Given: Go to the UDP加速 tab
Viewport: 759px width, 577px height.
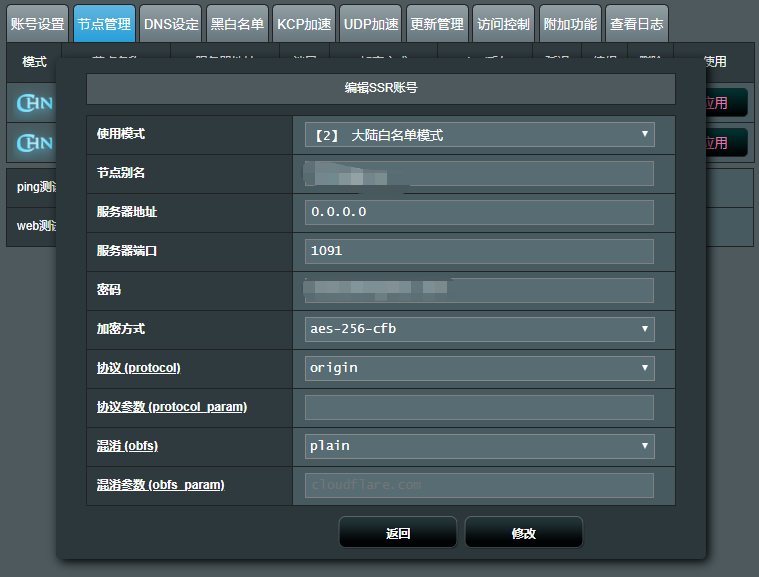Looking at the screenshot, I should [370, 24].
